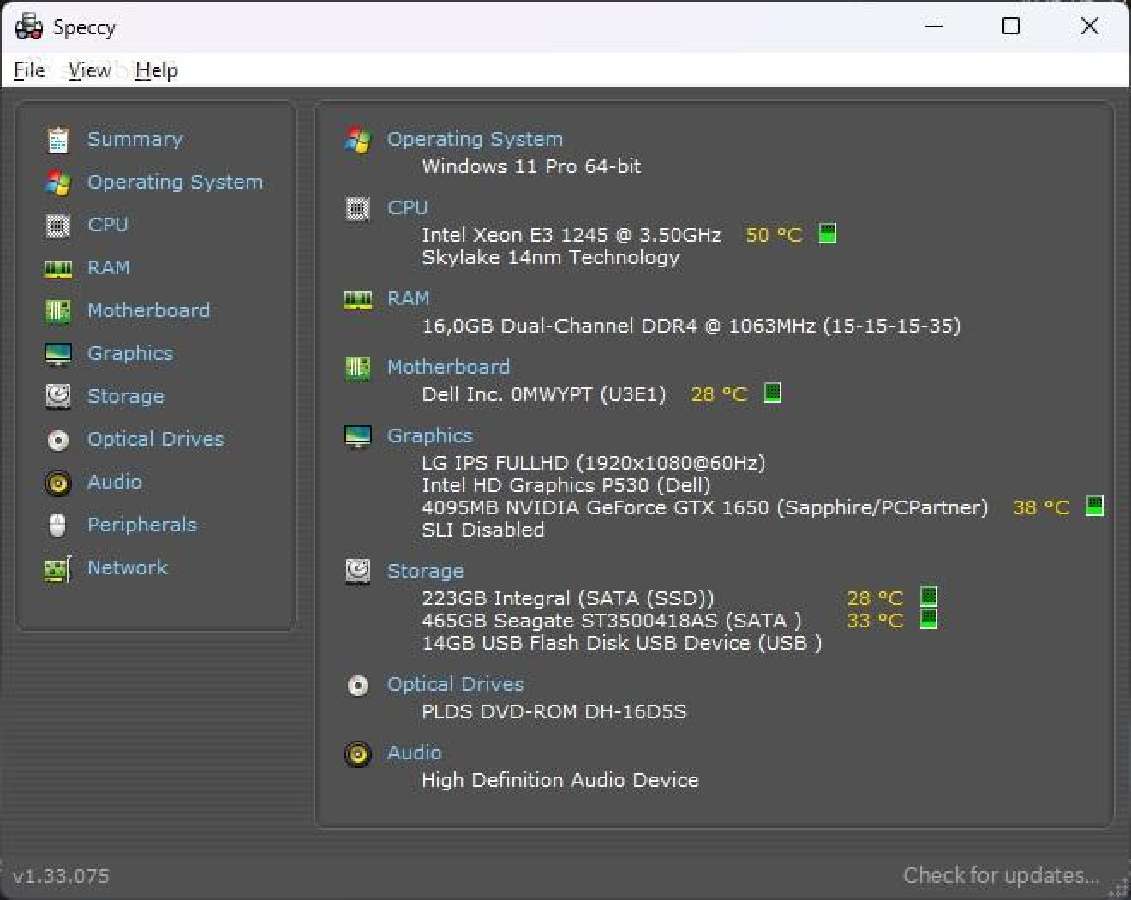This screenshot has height=900, width=1131.
Task: Click the SLI Disabled text
Action: point(483,530)
